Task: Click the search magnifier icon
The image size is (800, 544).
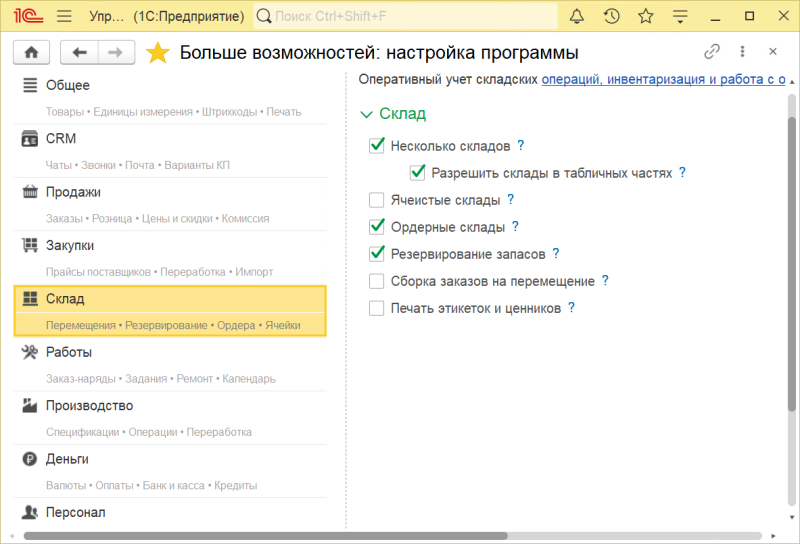Action: pyautogui.click(x=264, y=16)
